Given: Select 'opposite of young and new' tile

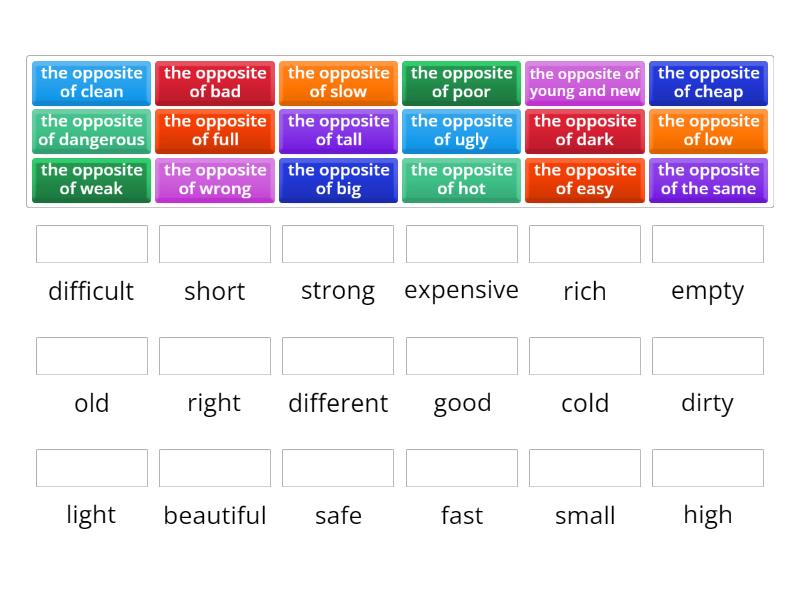Looking at the screenshot, I should [585, 83].
